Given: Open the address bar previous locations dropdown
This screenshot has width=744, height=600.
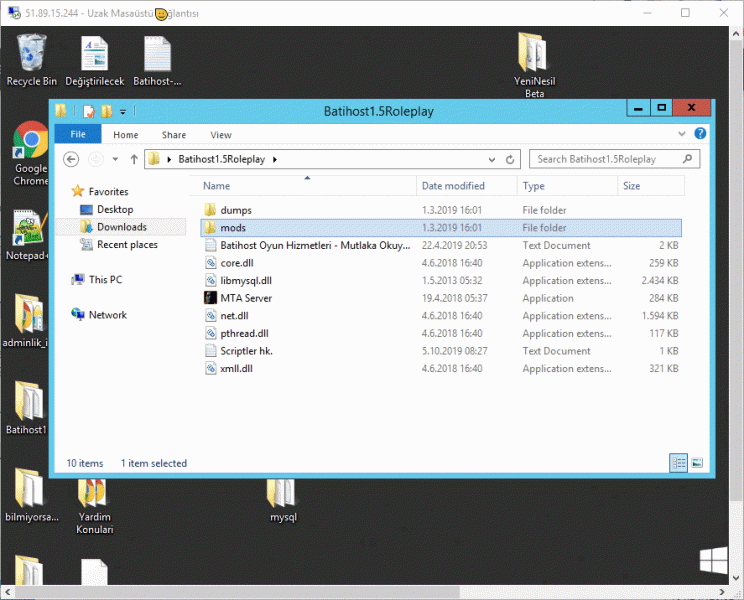Looking at the screenshot, I should click(492, 159).
